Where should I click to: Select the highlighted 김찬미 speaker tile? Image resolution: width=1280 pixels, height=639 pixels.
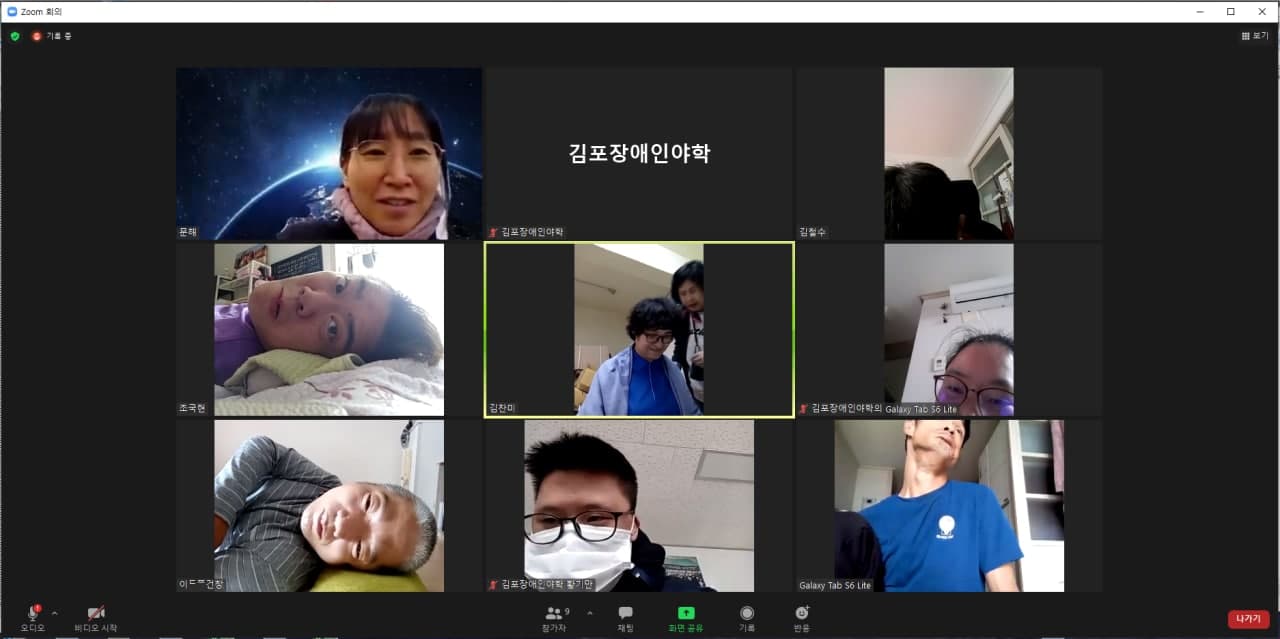coord(639,330)
